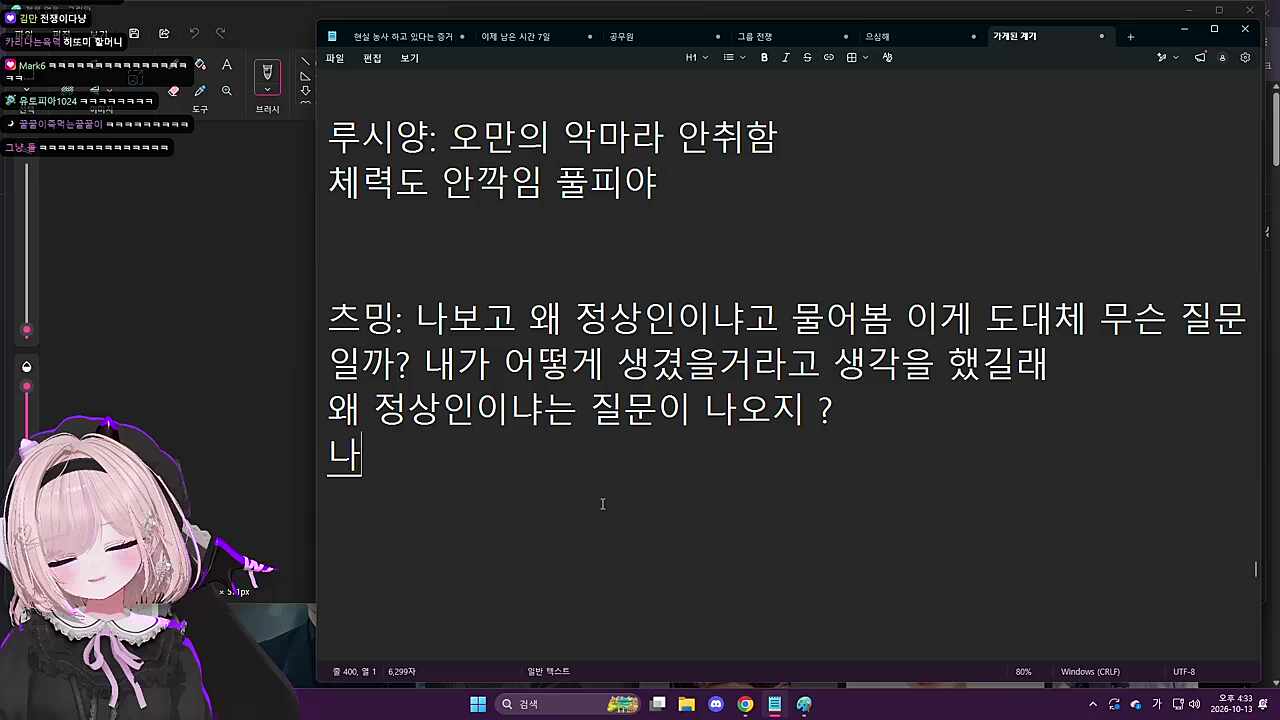The image size is (1280, 720).
Task: Open the Copilot rewrite dropdown
Action: (x=1167, y=58)
